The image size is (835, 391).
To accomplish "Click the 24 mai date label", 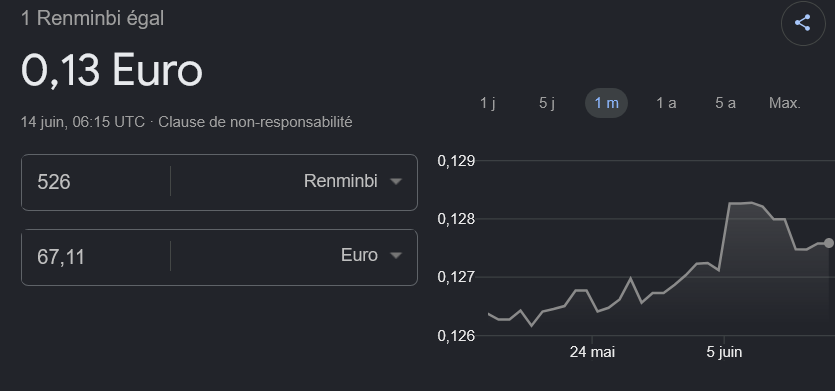I will (592, 352).
